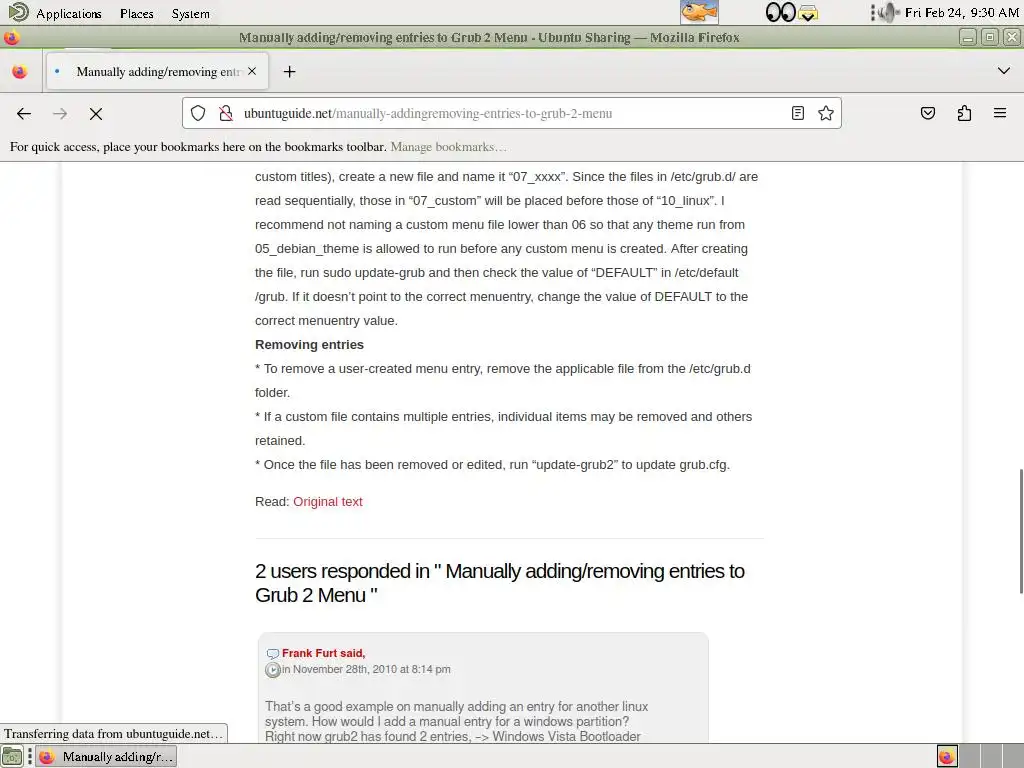The width and height of the screenshot is (1024, 768).
Task: Save page to Pocket
Action: coord(927,113)
